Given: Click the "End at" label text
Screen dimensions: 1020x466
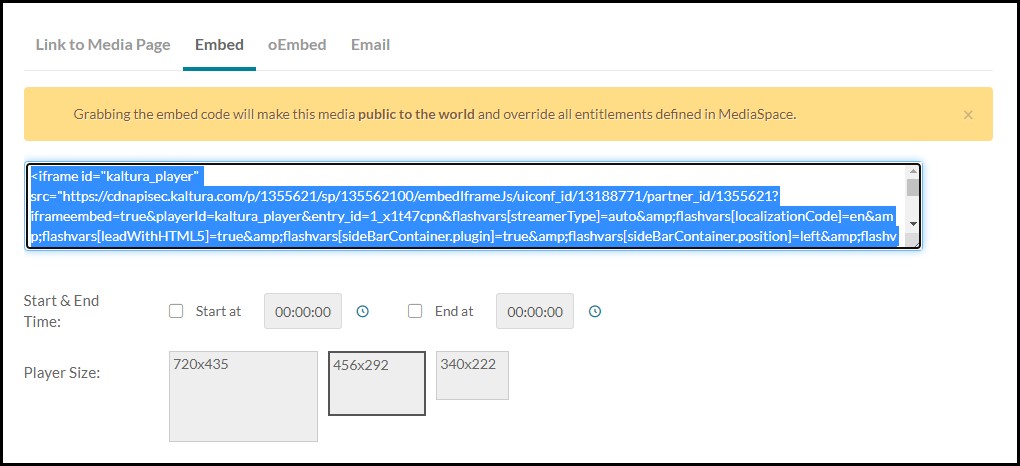Looking at the screenshot, I should pos(454,311).
